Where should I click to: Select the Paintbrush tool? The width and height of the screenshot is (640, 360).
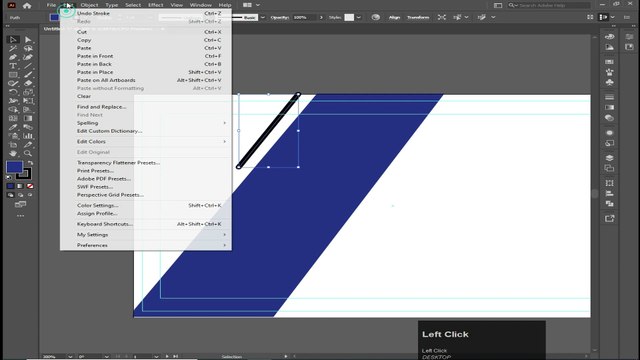coord(28,75)
